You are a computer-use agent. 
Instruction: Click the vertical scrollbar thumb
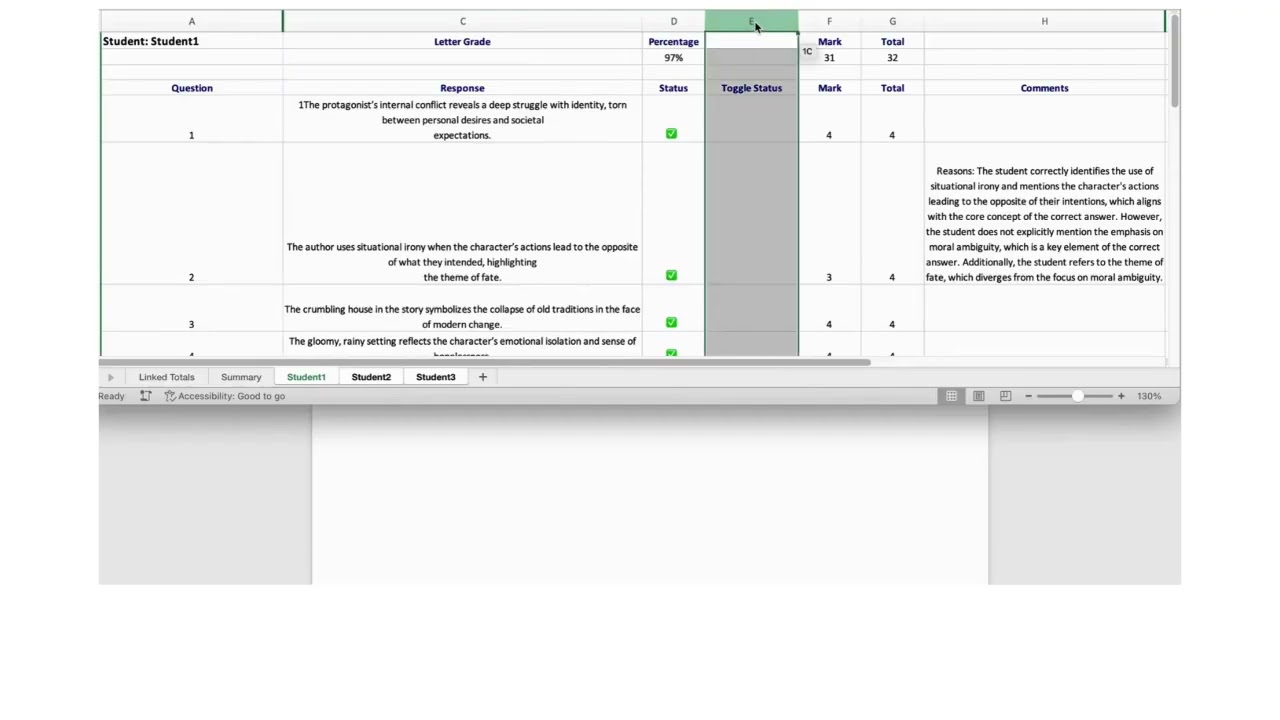(x=1175, y=60)
